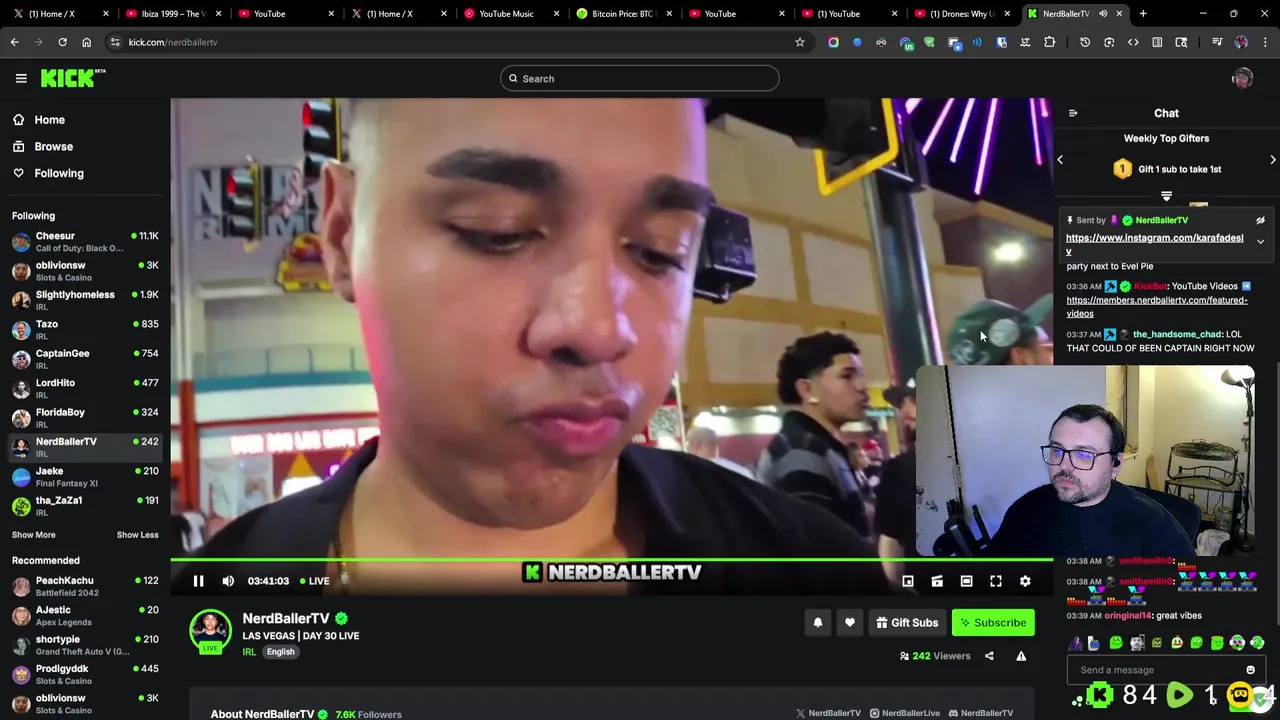Seek on the green stream progress bar

pos(611,561)
